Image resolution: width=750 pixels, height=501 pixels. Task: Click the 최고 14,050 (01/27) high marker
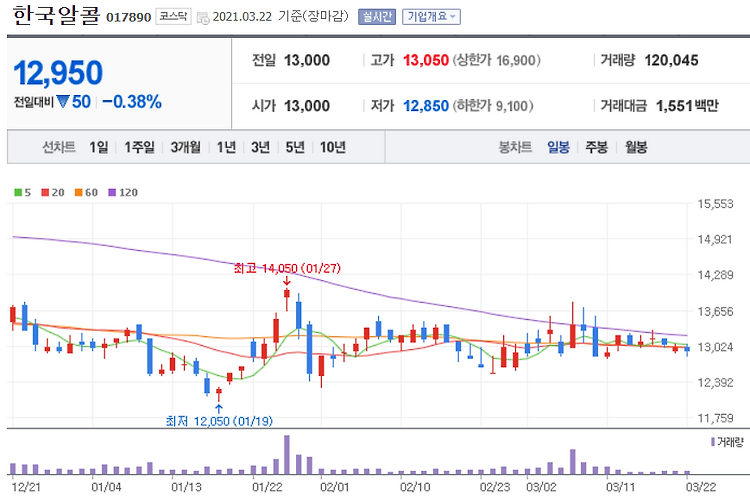coord(287,268)
